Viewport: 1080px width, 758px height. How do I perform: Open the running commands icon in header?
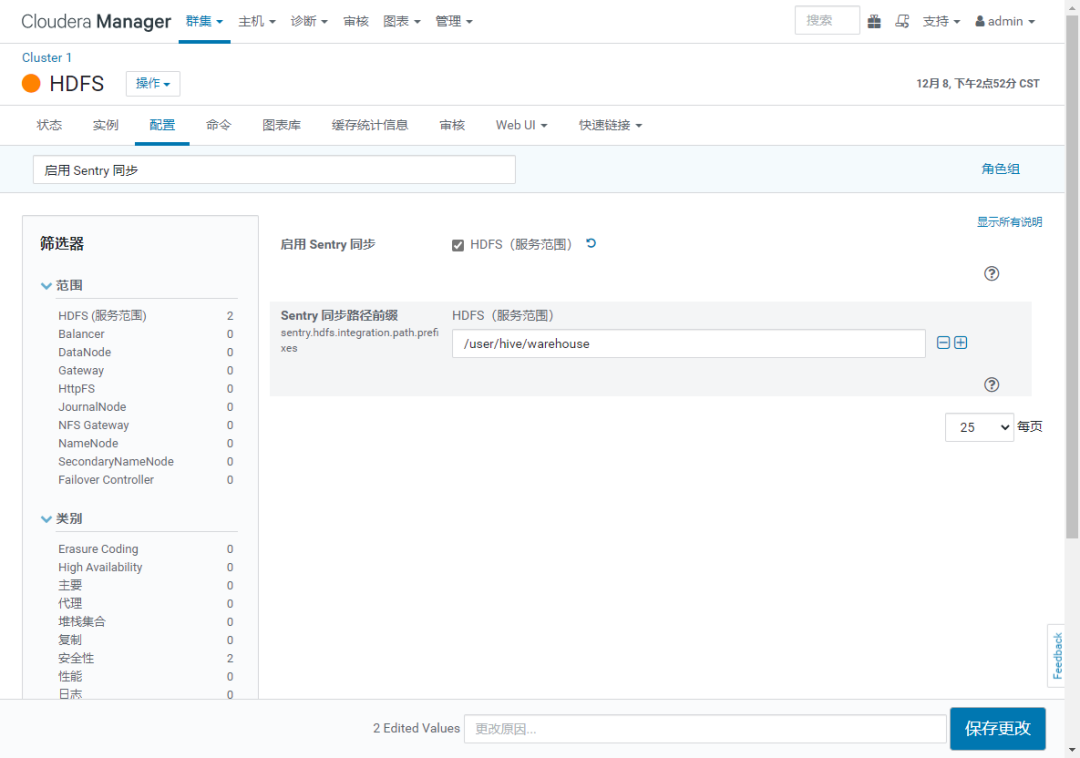click(902, 21)
